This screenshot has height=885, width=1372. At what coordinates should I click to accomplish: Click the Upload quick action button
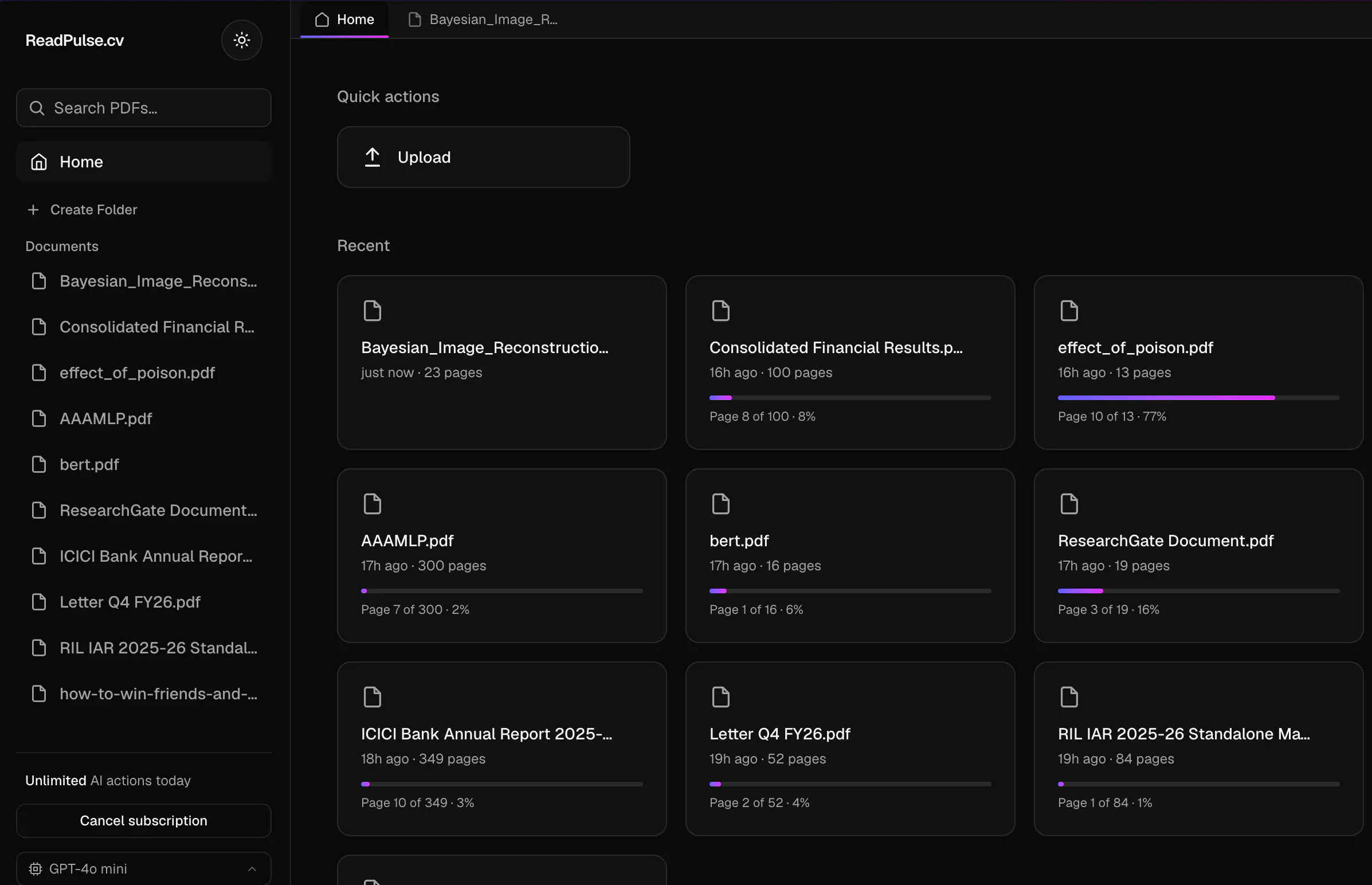coord(483,157)
